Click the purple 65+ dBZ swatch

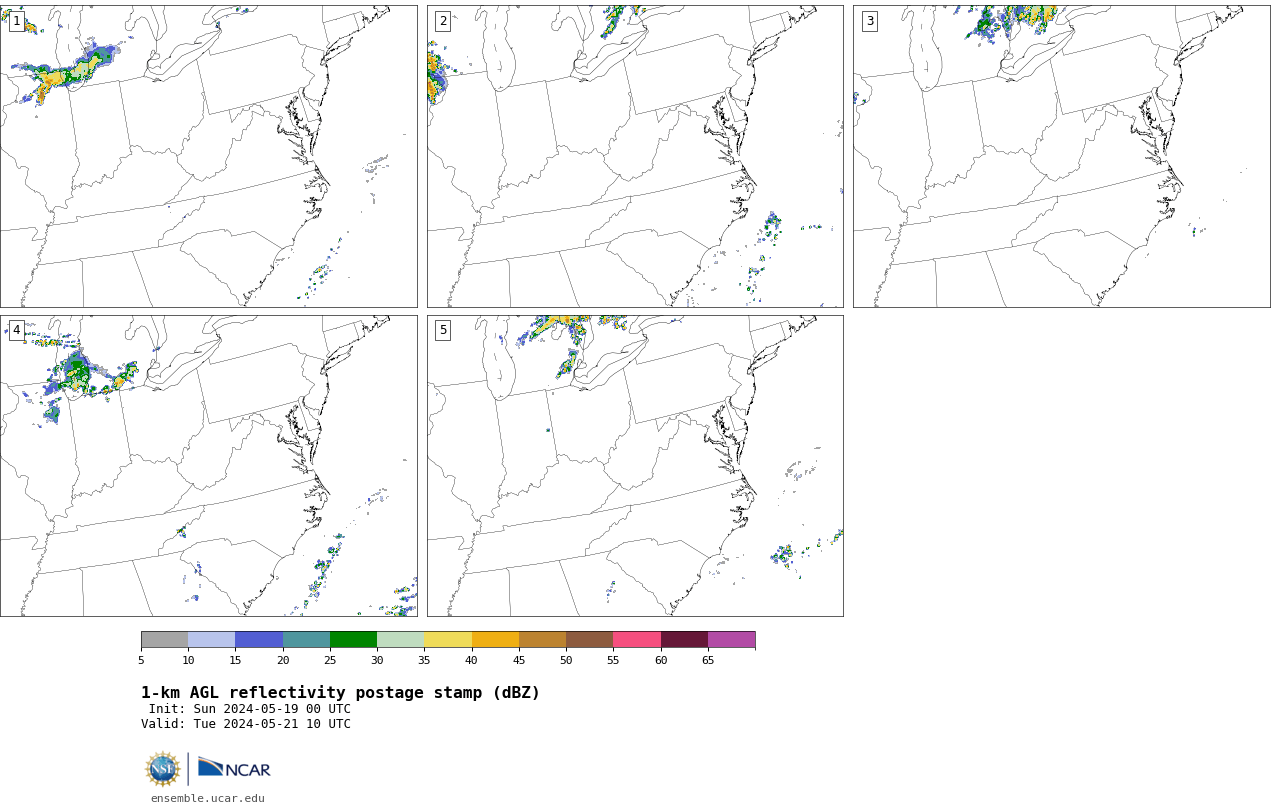[731, 640]
